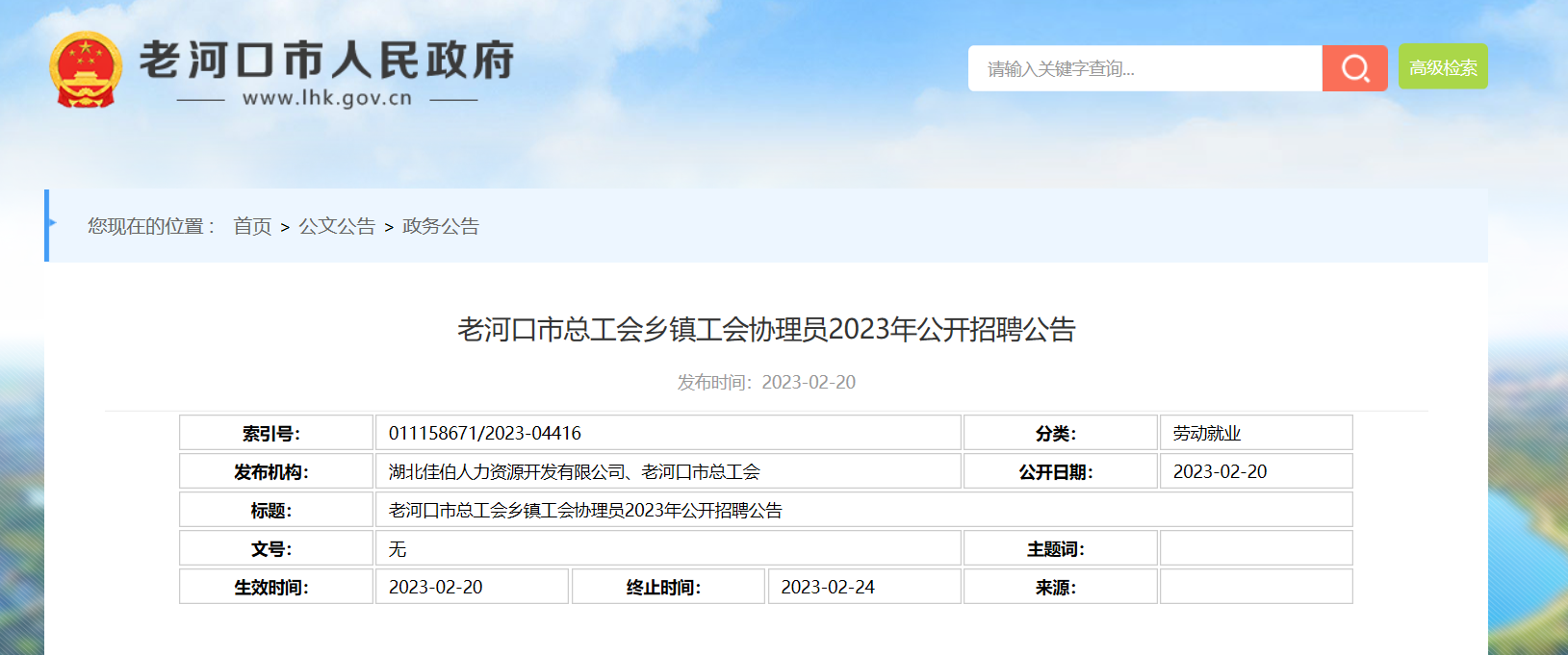This screenshot has height=655, width=1568.
Task: Click the 发布机构 label cell
Action: point(276,471)
